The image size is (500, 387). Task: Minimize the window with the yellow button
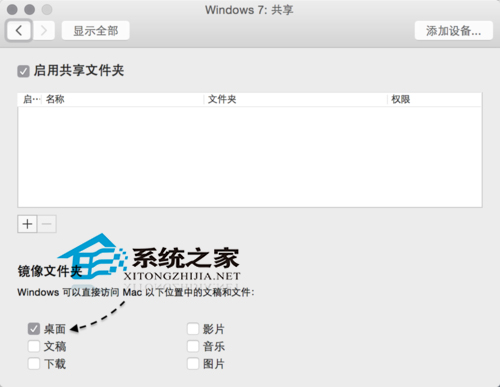(30, 9)
